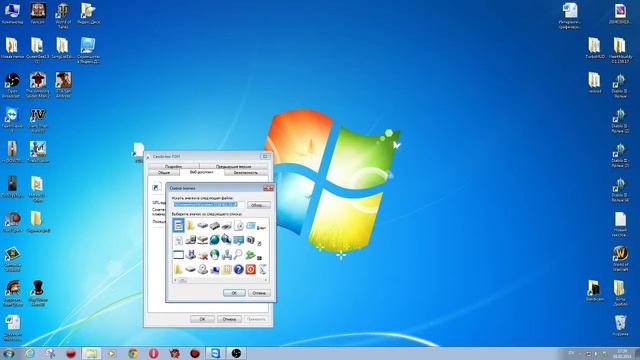Open the Подробно tab
Screen dimensions: 640x360
[173, 167]
